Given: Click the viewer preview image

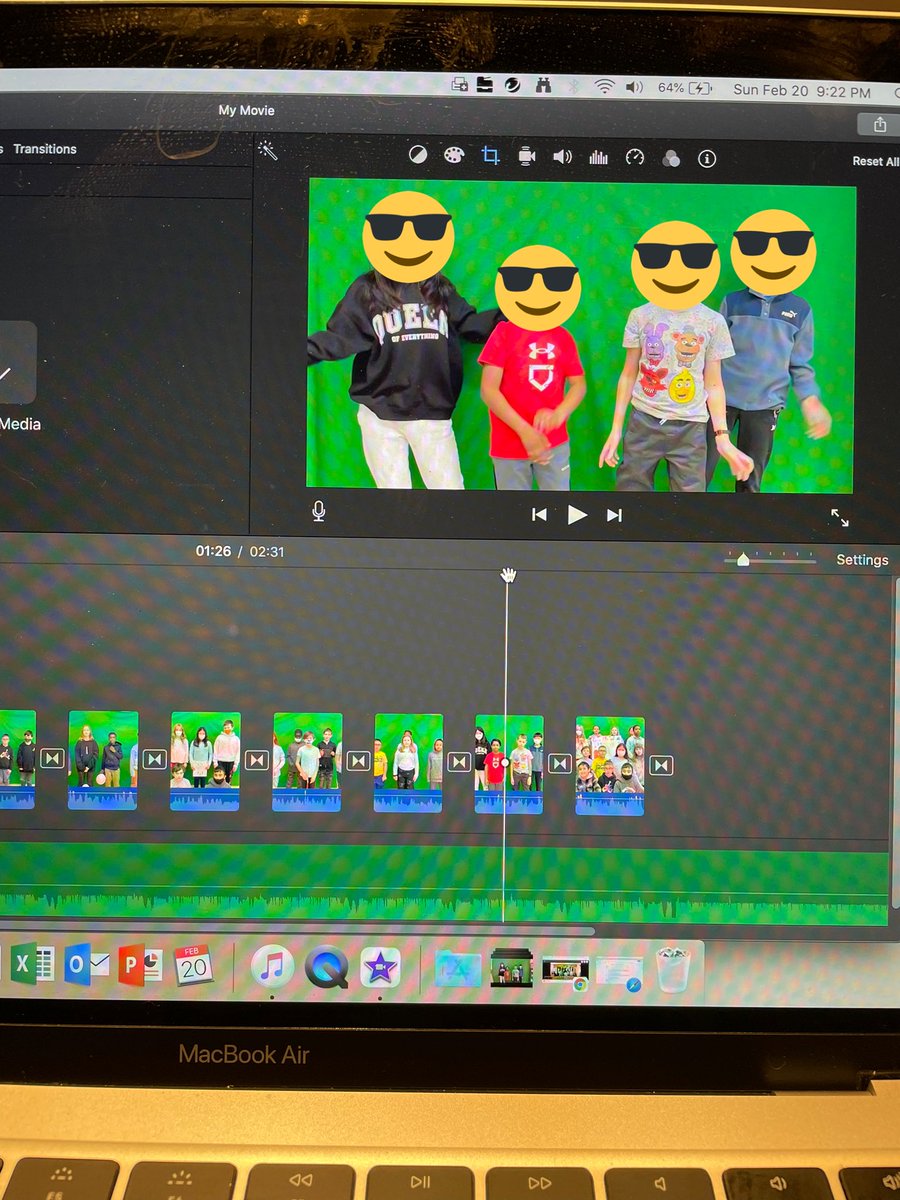Looking at the screenshot, I should (x=582, y=335).
